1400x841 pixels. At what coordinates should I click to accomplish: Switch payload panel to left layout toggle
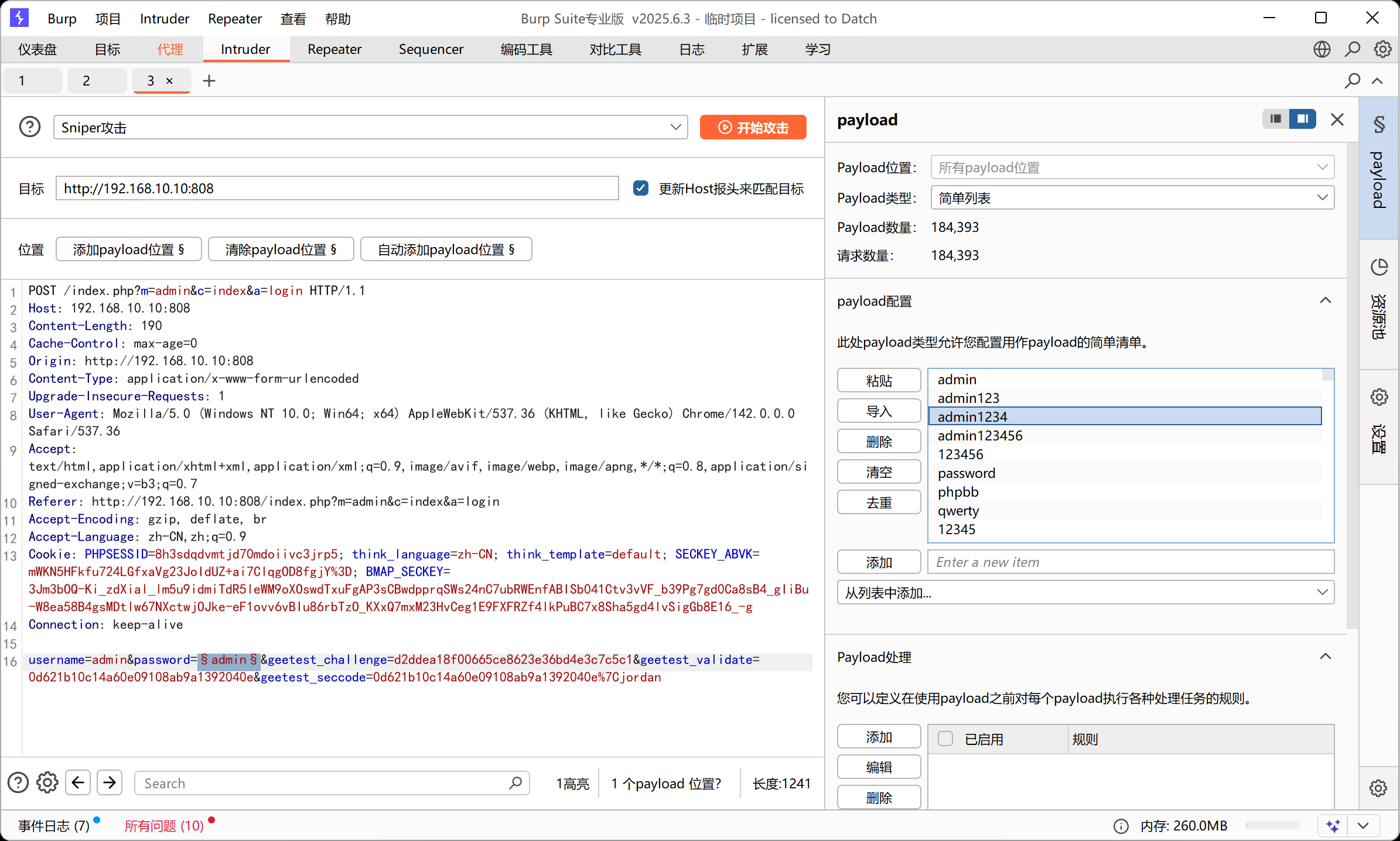point(1276,119)
